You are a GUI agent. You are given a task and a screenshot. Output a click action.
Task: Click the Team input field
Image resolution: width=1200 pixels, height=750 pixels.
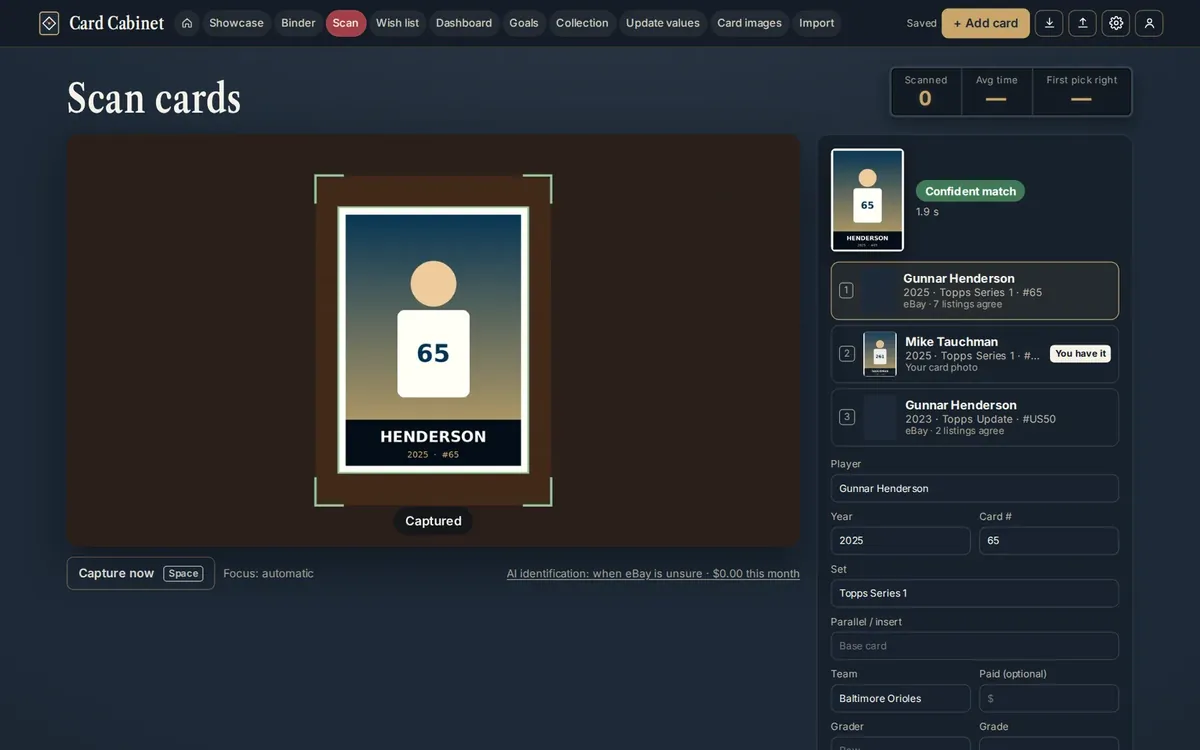(900, 698)
